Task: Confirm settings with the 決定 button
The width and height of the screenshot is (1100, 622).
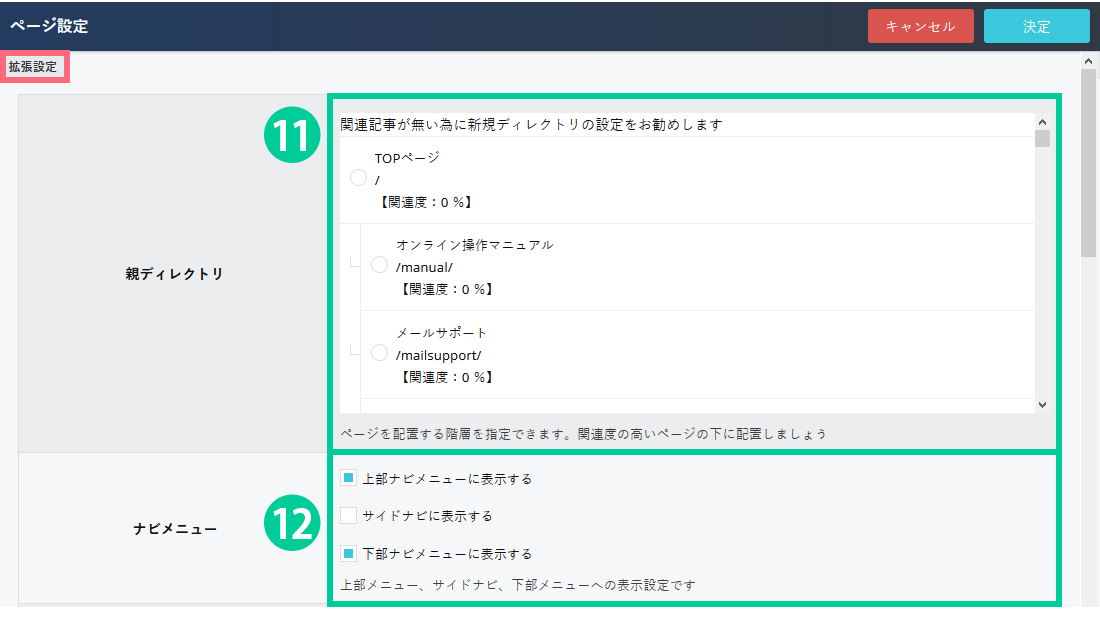Action: (x=1036, y=26)
